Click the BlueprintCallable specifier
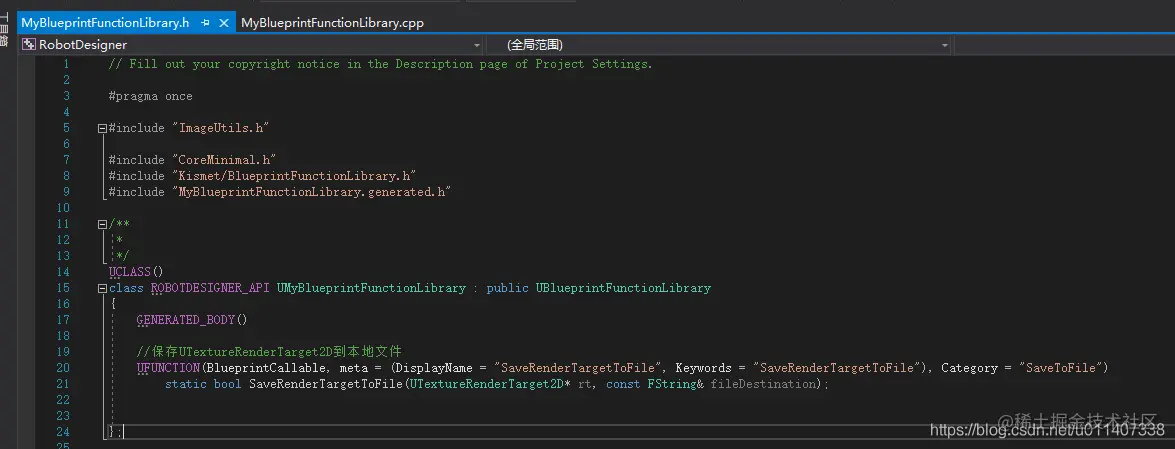Viewport: 1175px width, 449px height. (265, 368)
